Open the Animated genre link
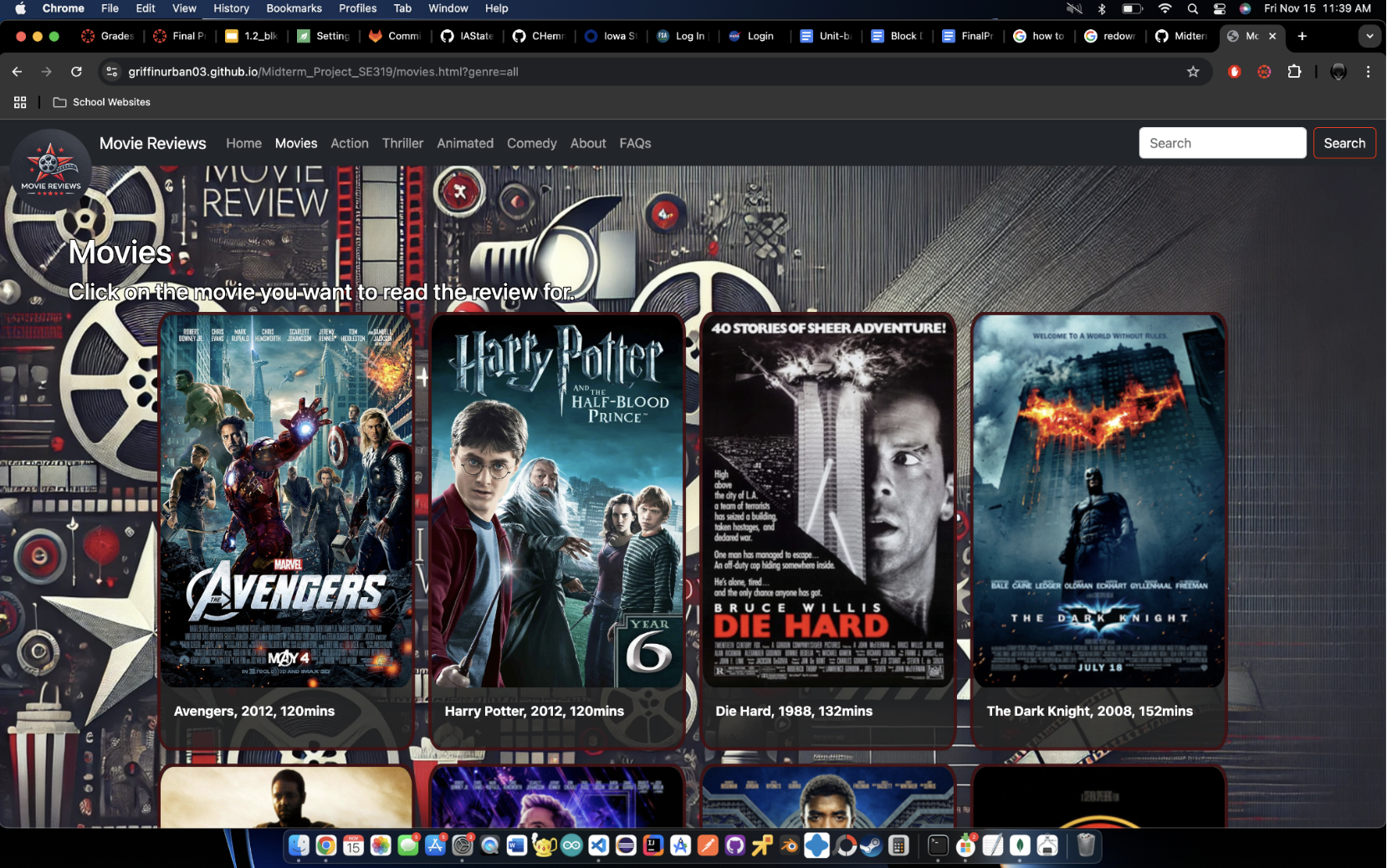 (465, 143)
